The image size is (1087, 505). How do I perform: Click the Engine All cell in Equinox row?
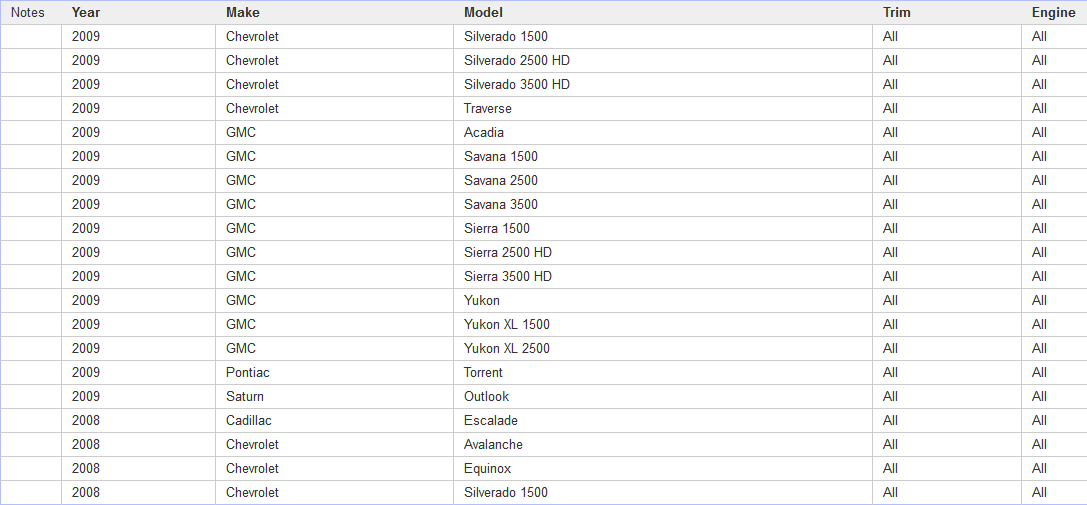tap(1054, 468)
